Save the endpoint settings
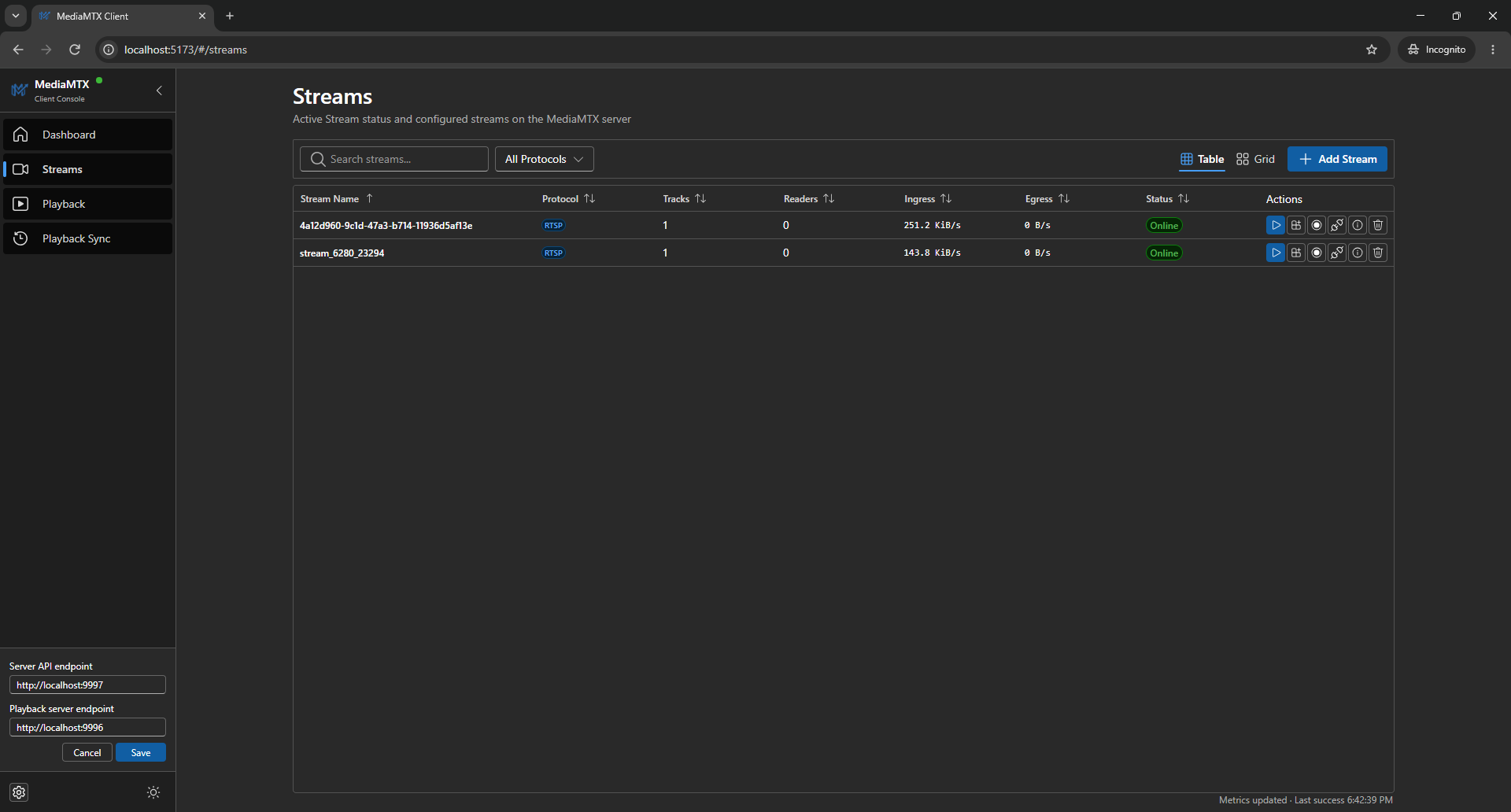The height and width of the screenshot is (812, 1511). pos(141,753)
